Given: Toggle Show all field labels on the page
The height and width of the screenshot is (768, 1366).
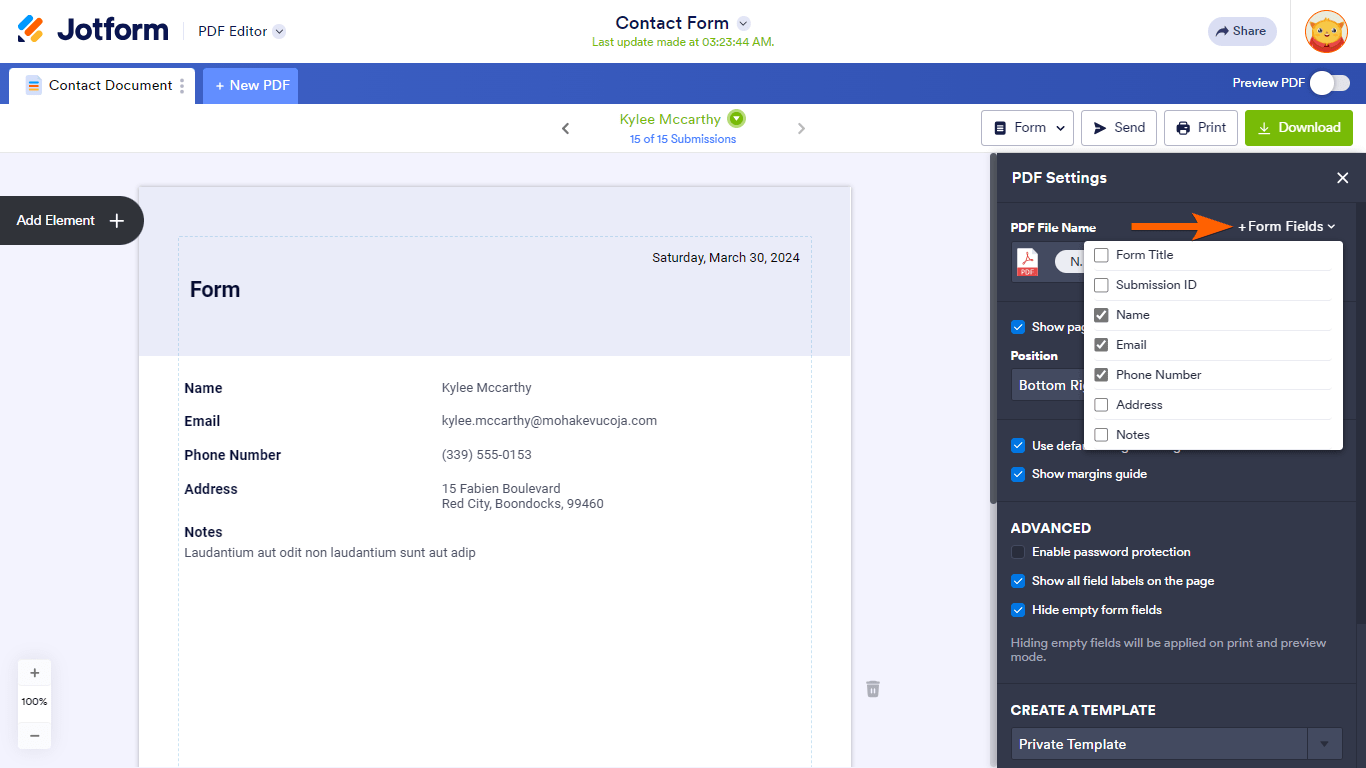Looking at the screenshot, I should (x=1018, y=581).
